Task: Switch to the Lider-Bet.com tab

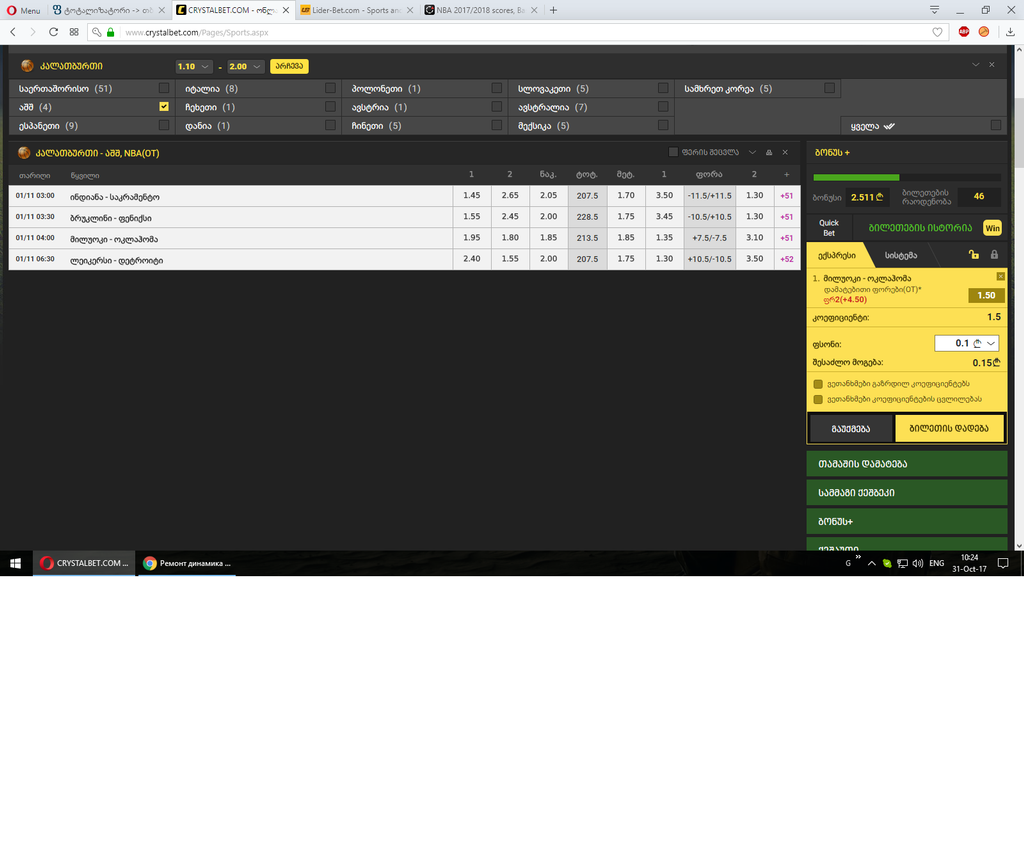Action: coord(356,10)
